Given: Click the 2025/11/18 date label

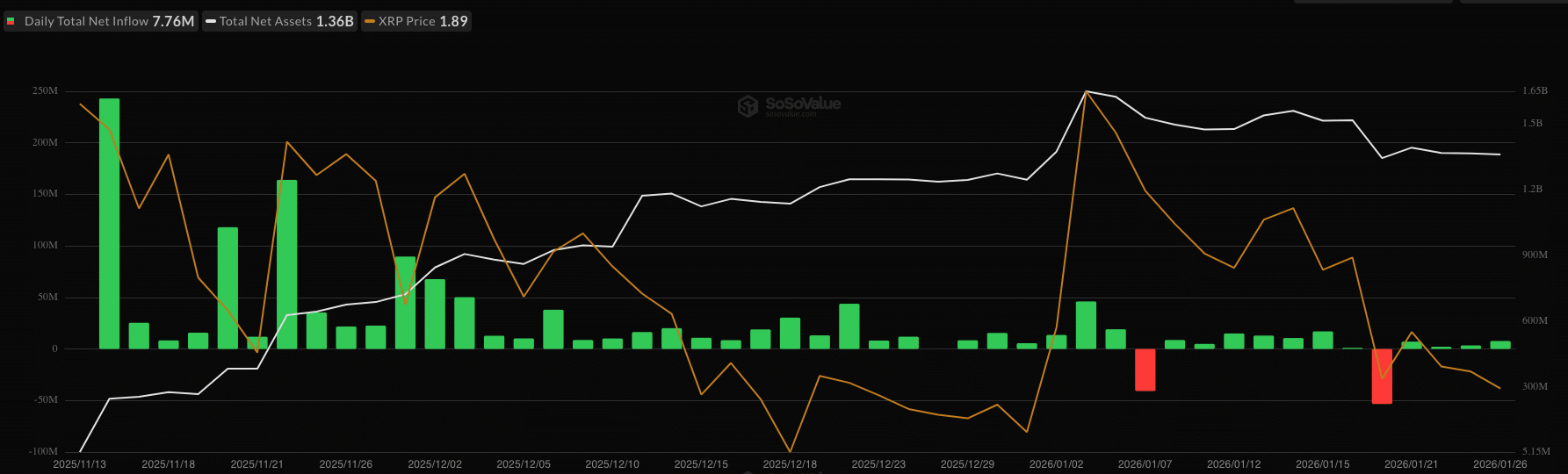Looking at the screenshot, I should click(169, 464).
